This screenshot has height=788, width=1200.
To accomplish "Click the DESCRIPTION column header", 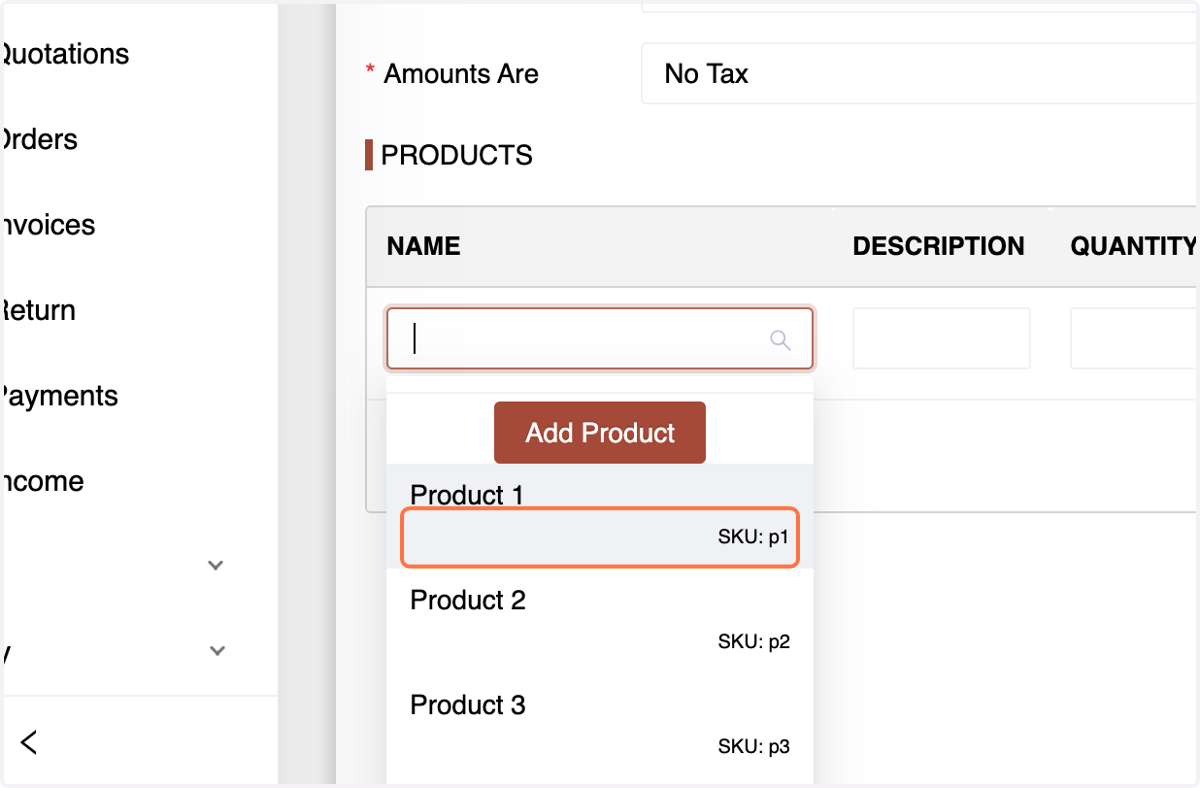I will point(939,247).
